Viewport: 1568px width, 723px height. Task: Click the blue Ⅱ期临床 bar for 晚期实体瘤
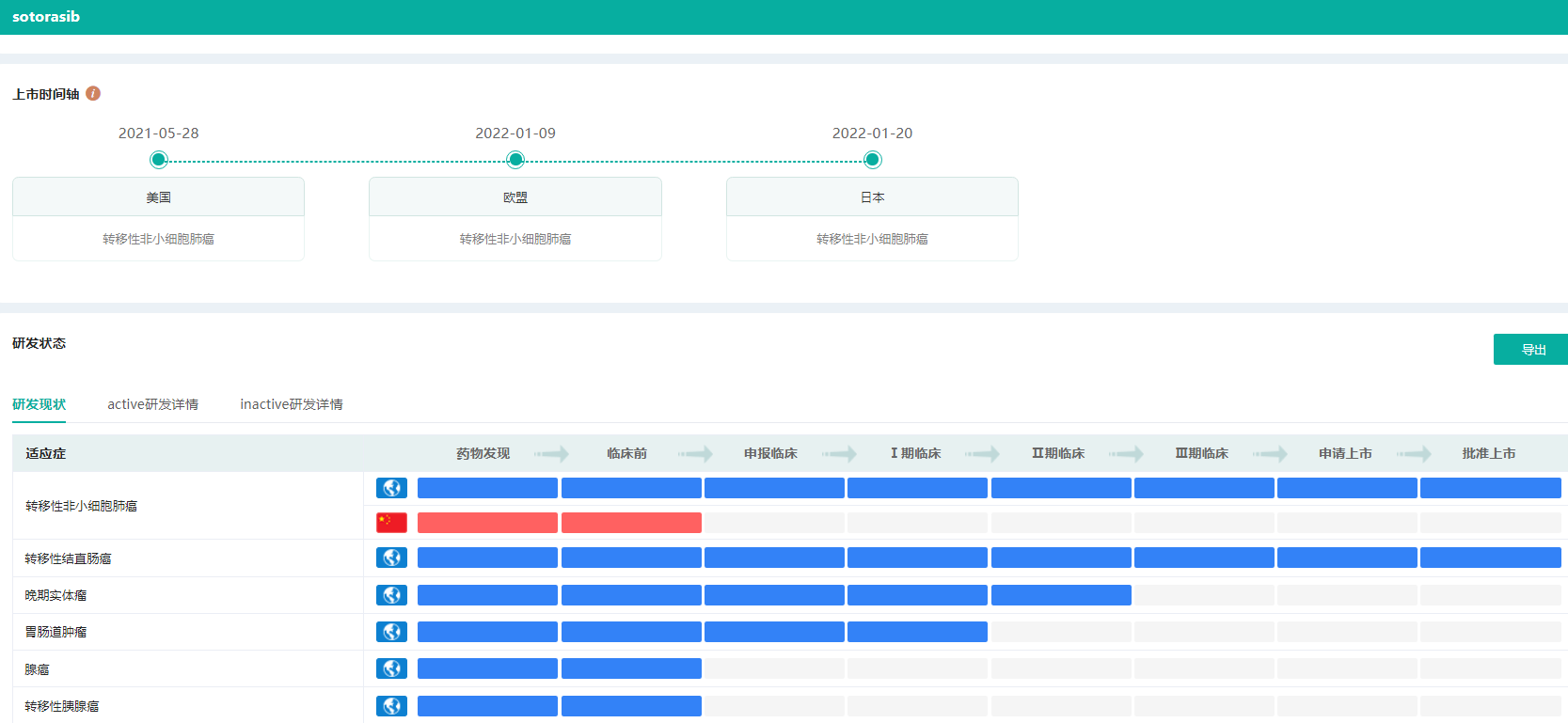[x=1061, y=595]
